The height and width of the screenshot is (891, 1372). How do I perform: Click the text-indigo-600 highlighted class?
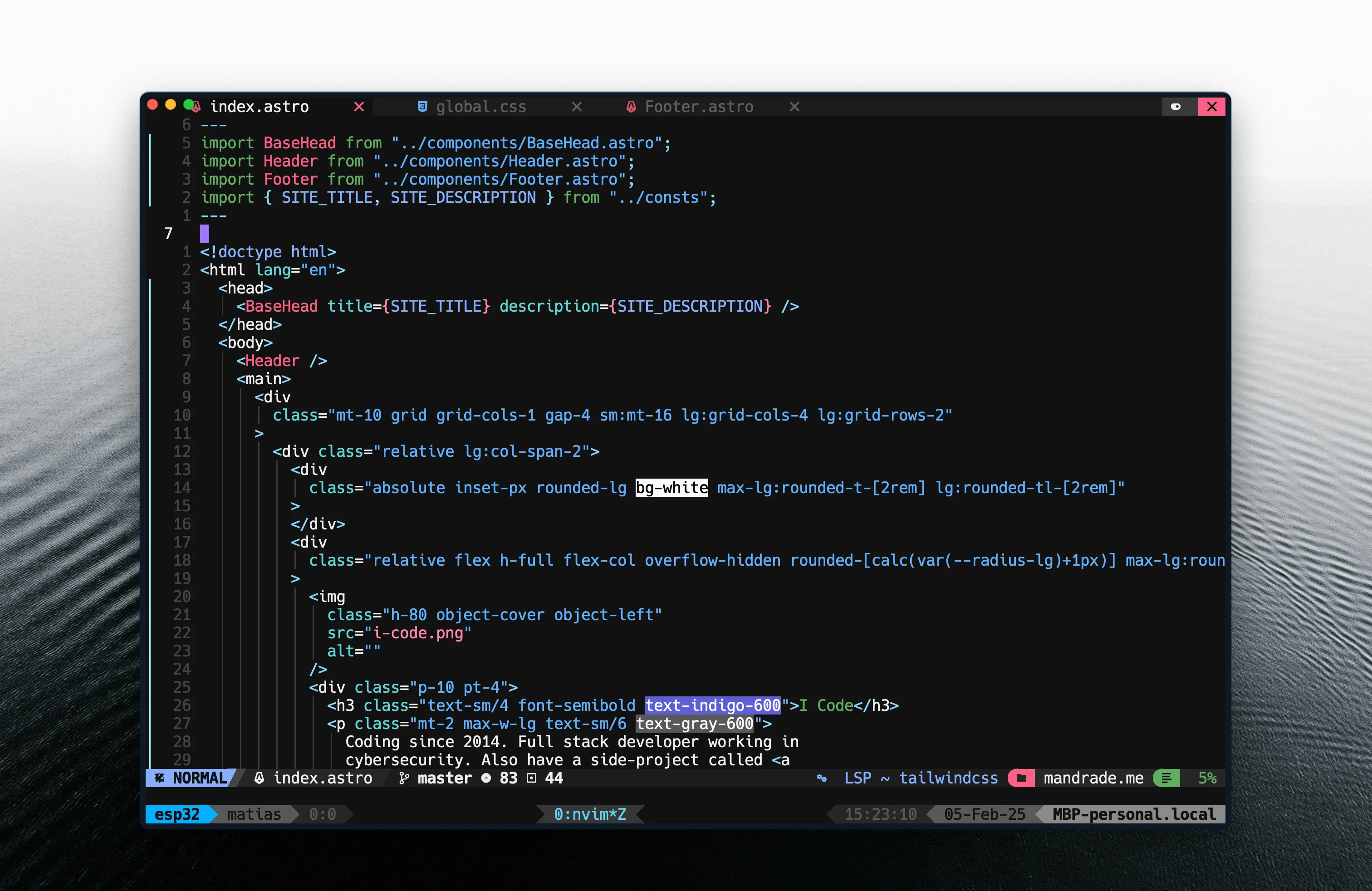pos(712,705)
